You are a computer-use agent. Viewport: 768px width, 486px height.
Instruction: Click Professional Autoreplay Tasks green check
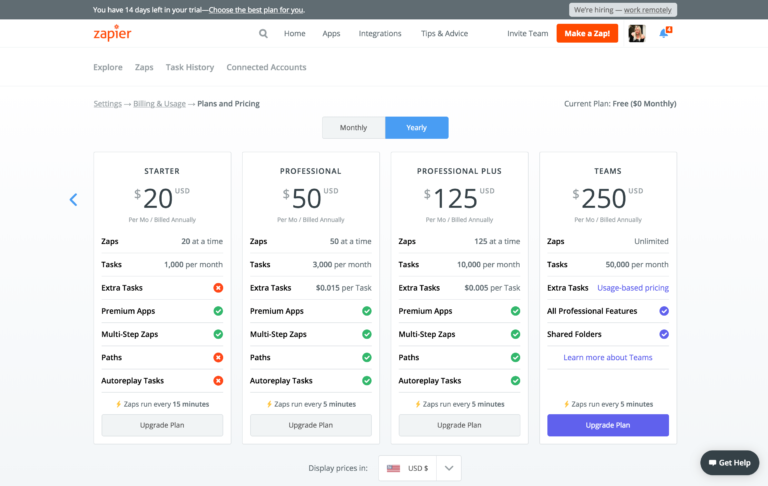[366, 381]
